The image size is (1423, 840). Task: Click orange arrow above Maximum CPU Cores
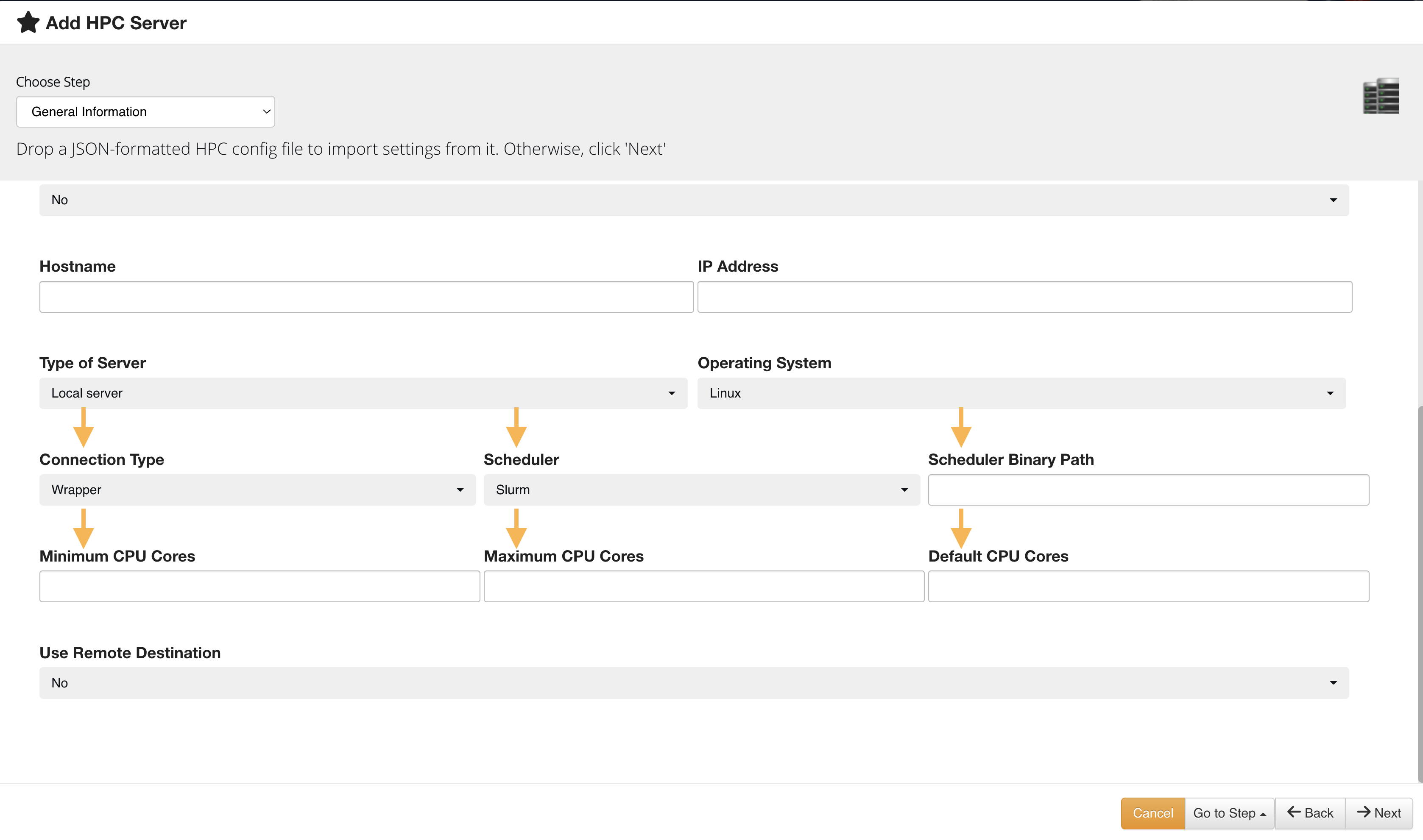point(516,530)
